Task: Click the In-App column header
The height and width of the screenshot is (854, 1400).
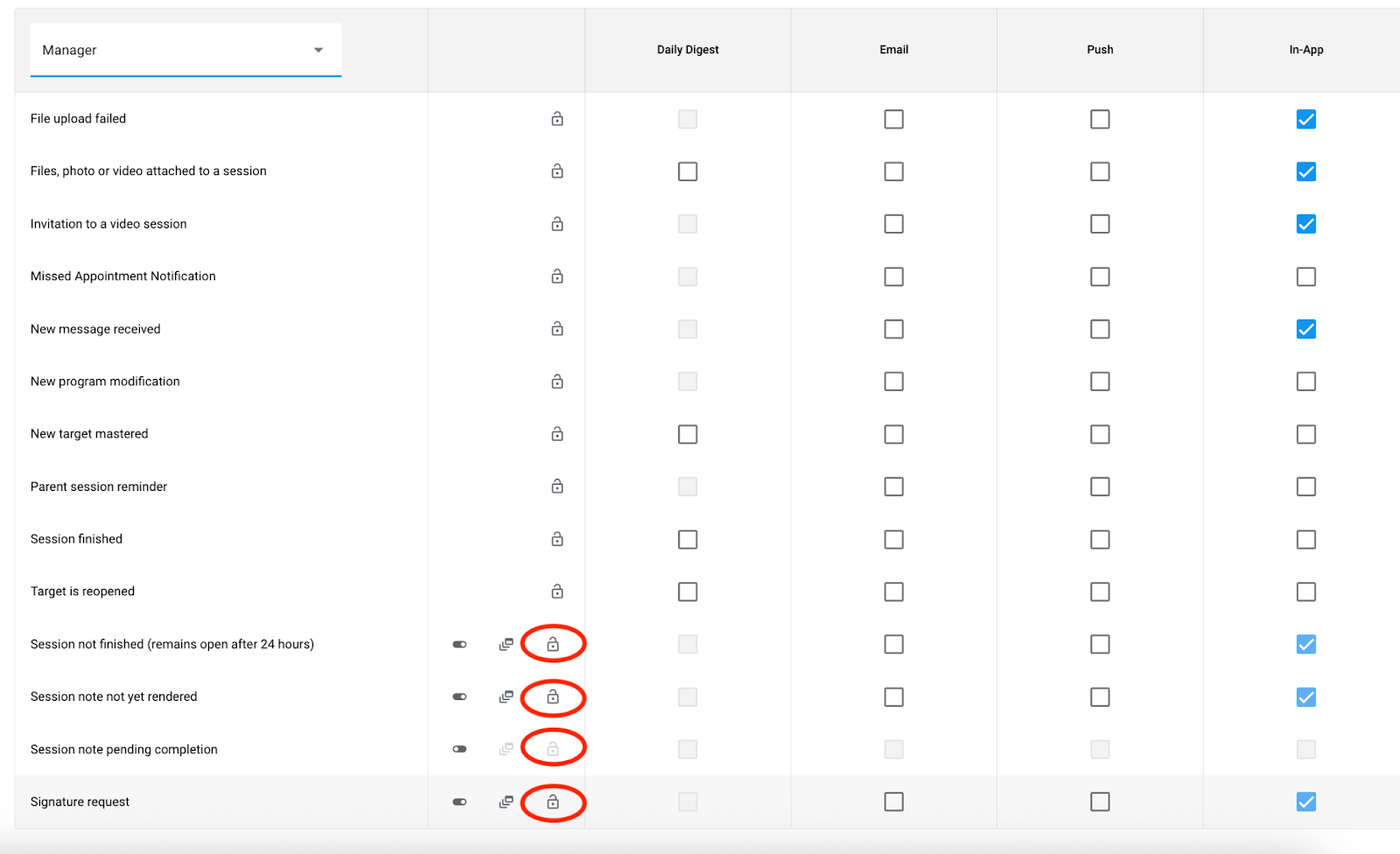Action: (x=1305, y=50)
